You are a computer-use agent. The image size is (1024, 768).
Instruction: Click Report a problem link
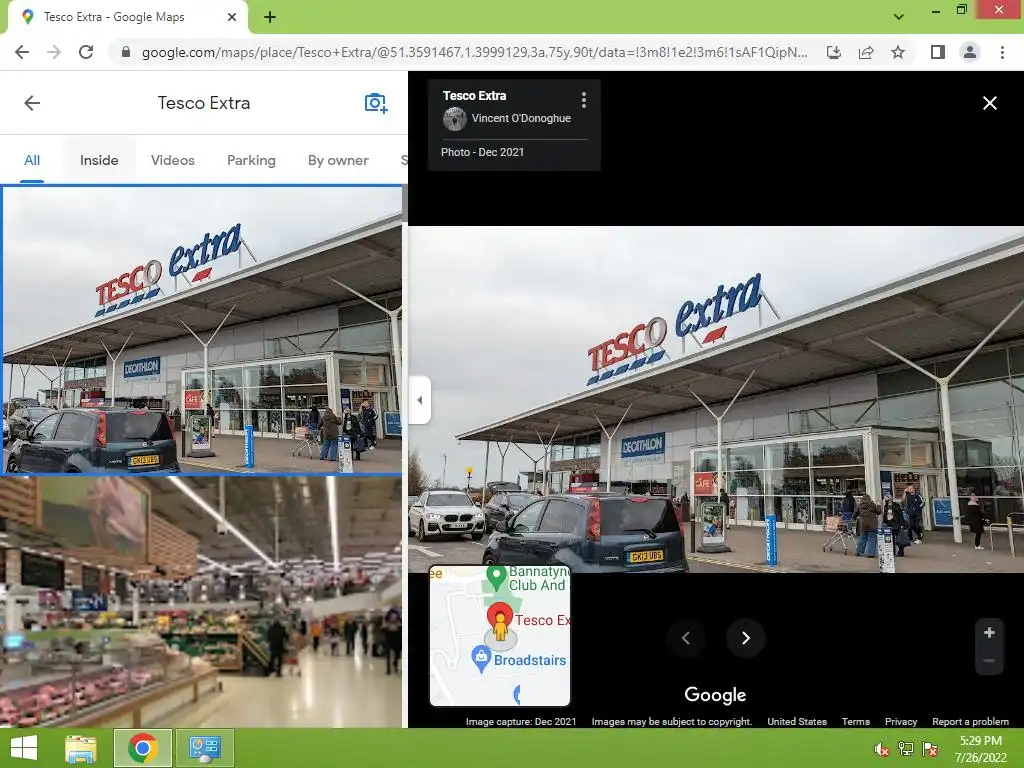click(x=970, y=721)
